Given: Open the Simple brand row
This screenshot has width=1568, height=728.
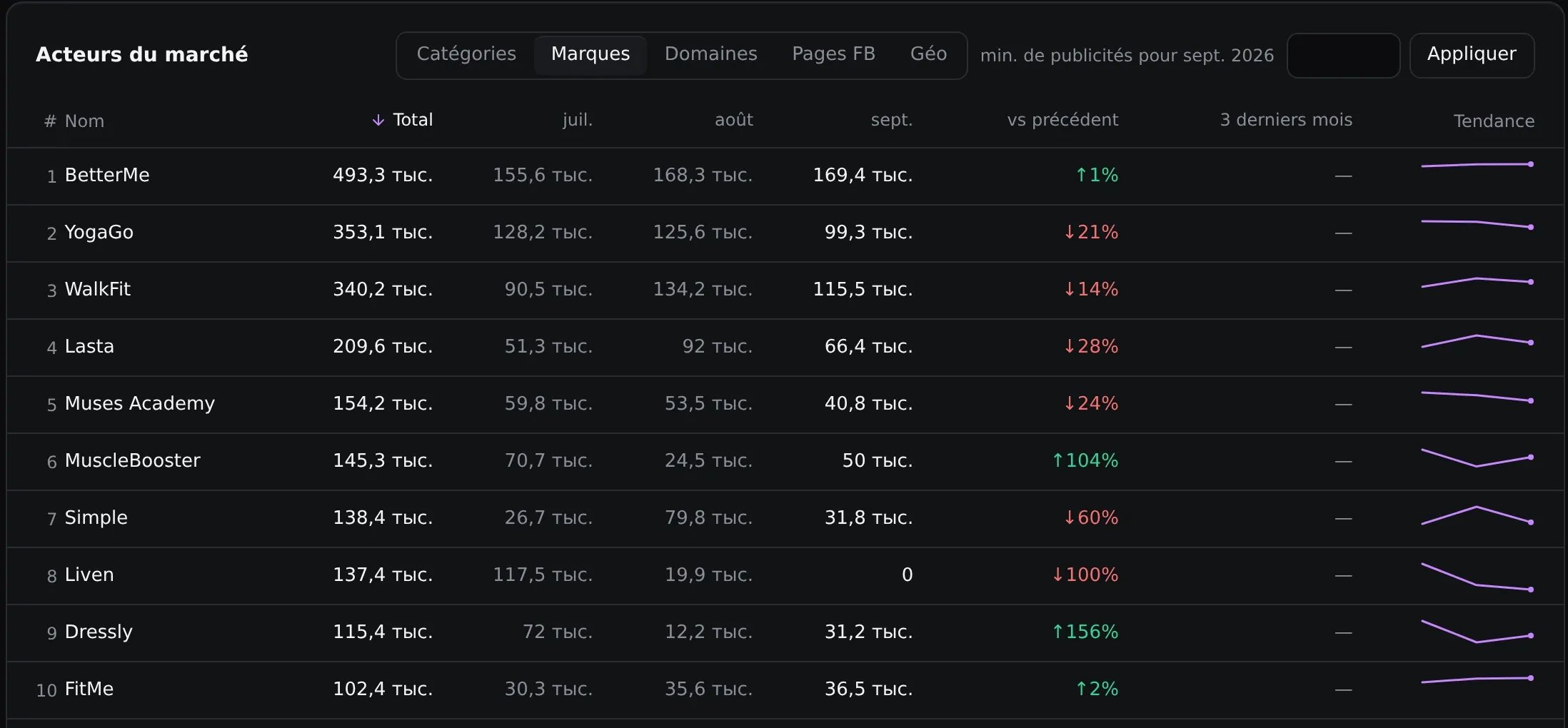Looking at the screenshot, I should pos(785,519).
